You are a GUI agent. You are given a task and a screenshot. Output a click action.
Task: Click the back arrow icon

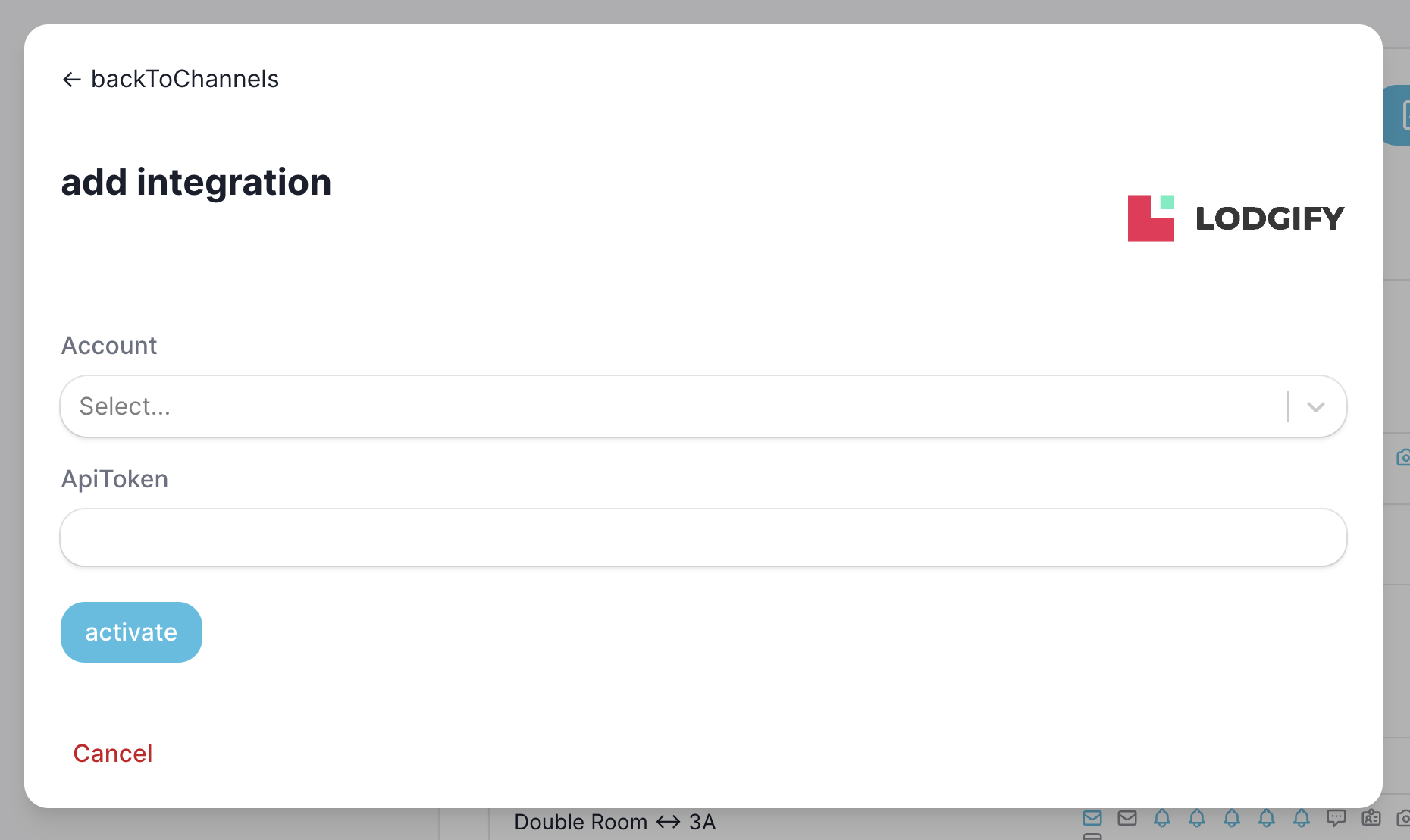point(71,79)
